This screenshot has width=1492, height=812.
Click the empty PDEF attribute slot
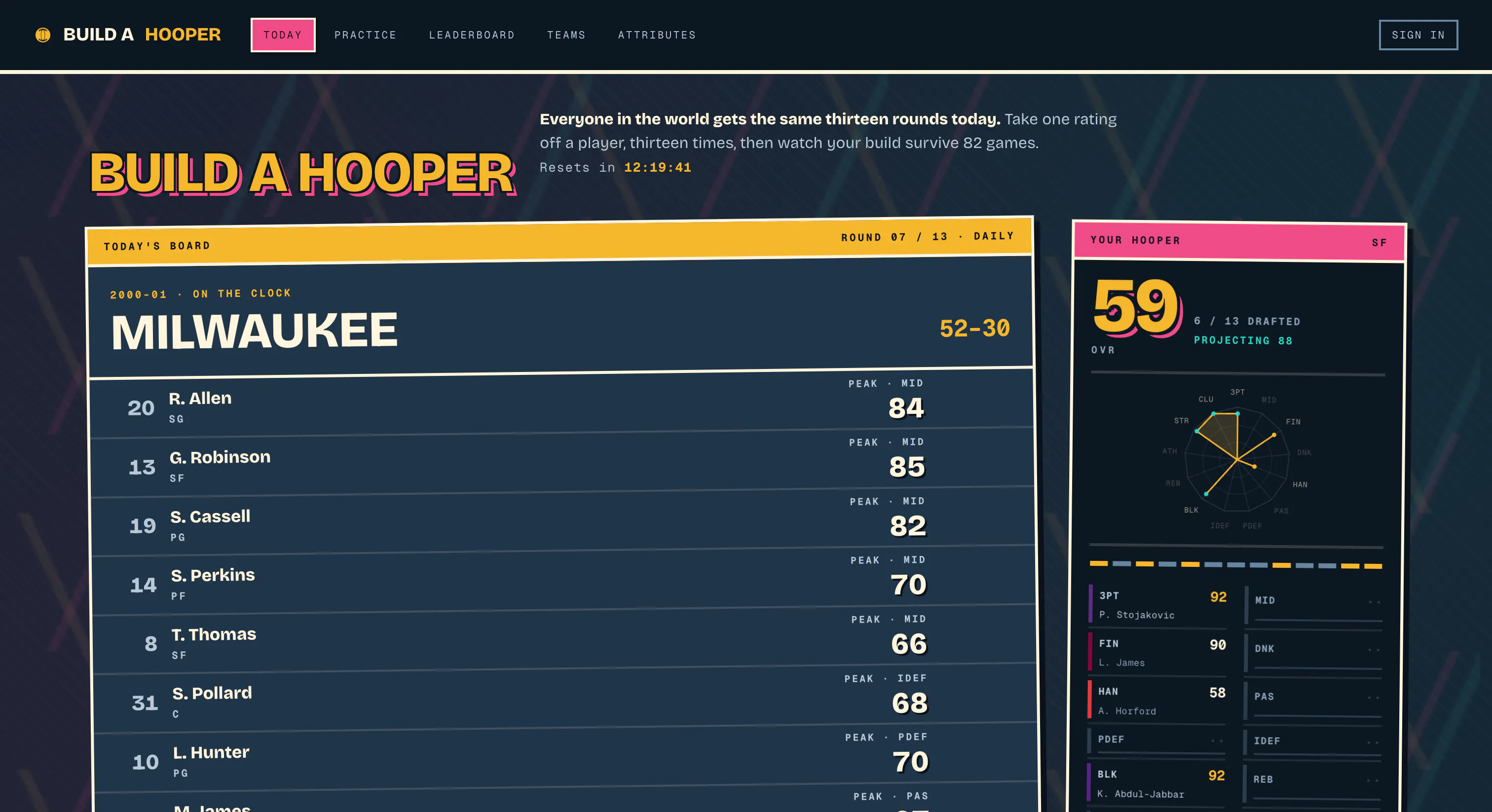coord(1156,741)
